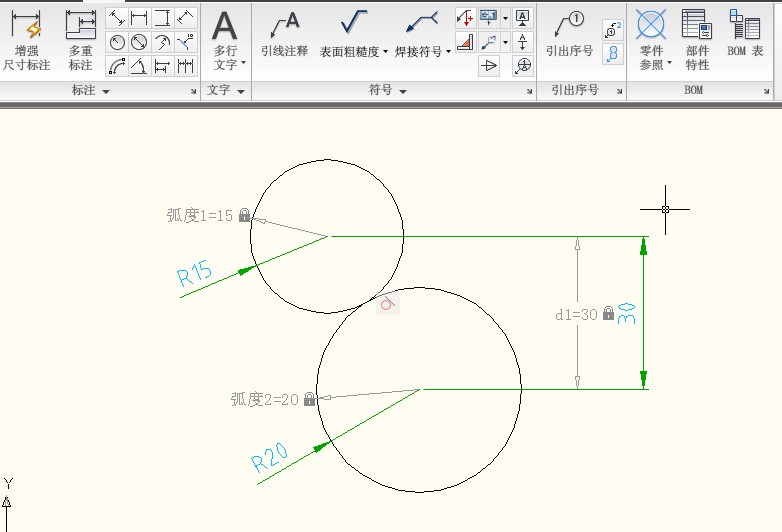Pick the angular dimension icon

[x=139, y=66]
